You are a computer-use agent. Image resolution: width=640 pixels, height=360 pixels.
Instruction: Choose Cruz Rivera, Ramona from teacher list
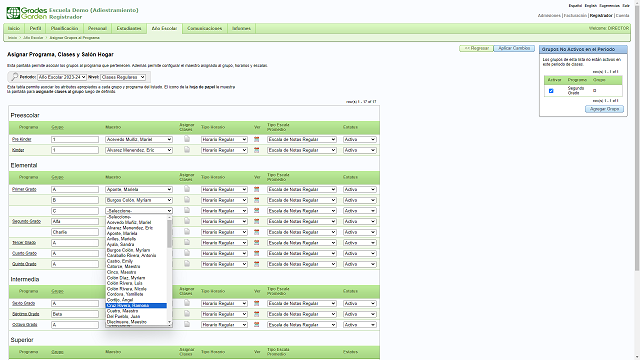136,305
